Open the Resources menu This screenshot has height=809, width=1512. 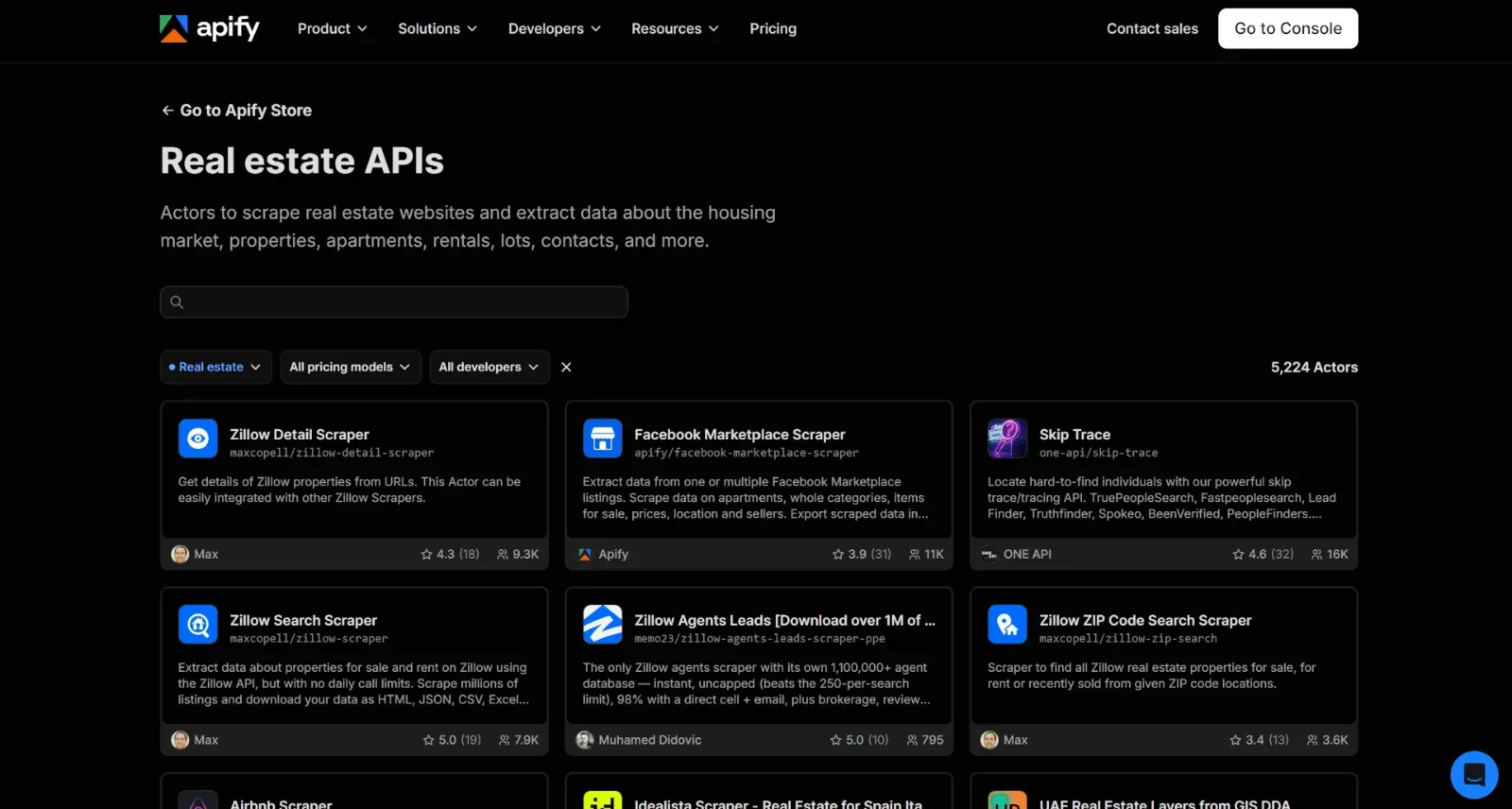point(675,28)
